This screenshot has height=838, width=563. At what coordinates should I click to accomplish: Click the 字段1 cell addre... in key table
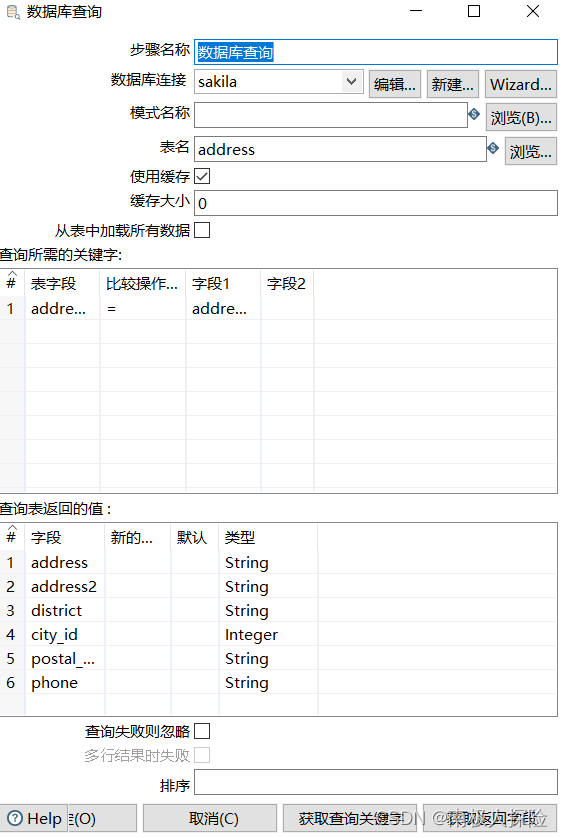pyautogui.click(x=223, y=308)
